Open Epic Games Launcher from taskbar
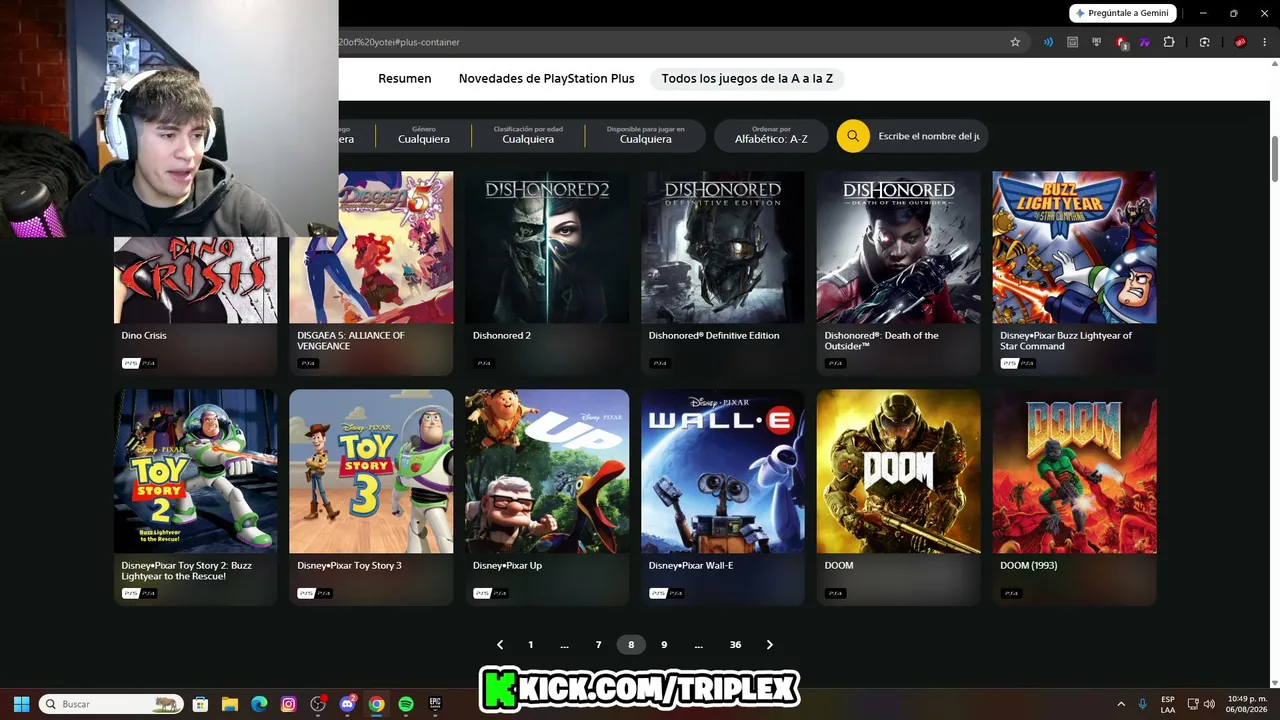This screenshot has height=720, width=1280. pyautogui.click(x=435, y=704)
